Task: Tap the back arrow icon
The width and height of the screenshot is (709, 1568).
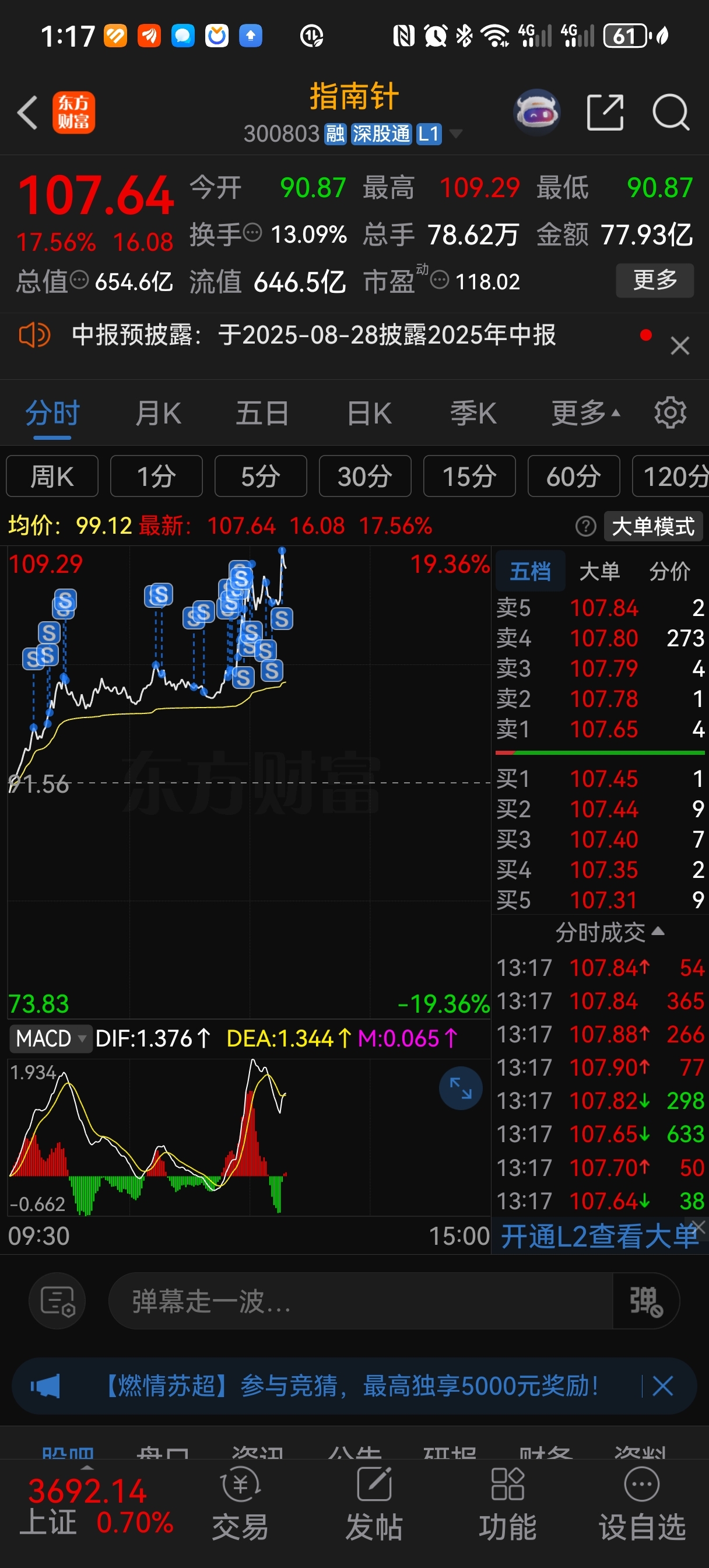Action: [x=27, y=113]
